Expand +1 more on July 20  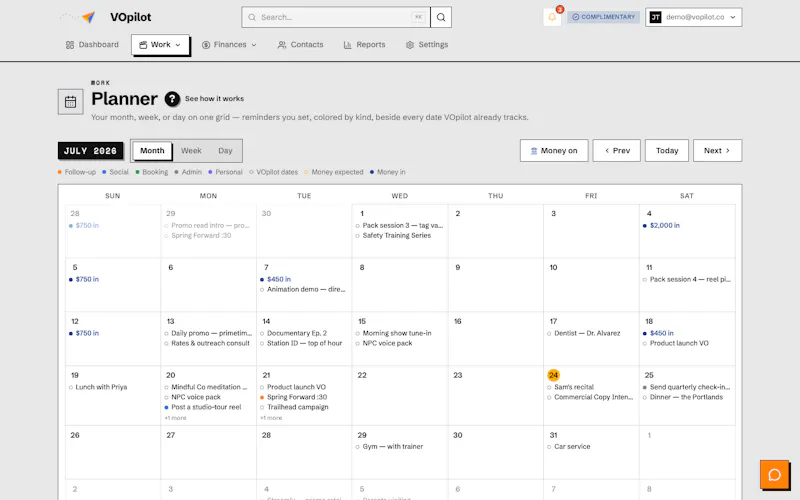point(176,418)
